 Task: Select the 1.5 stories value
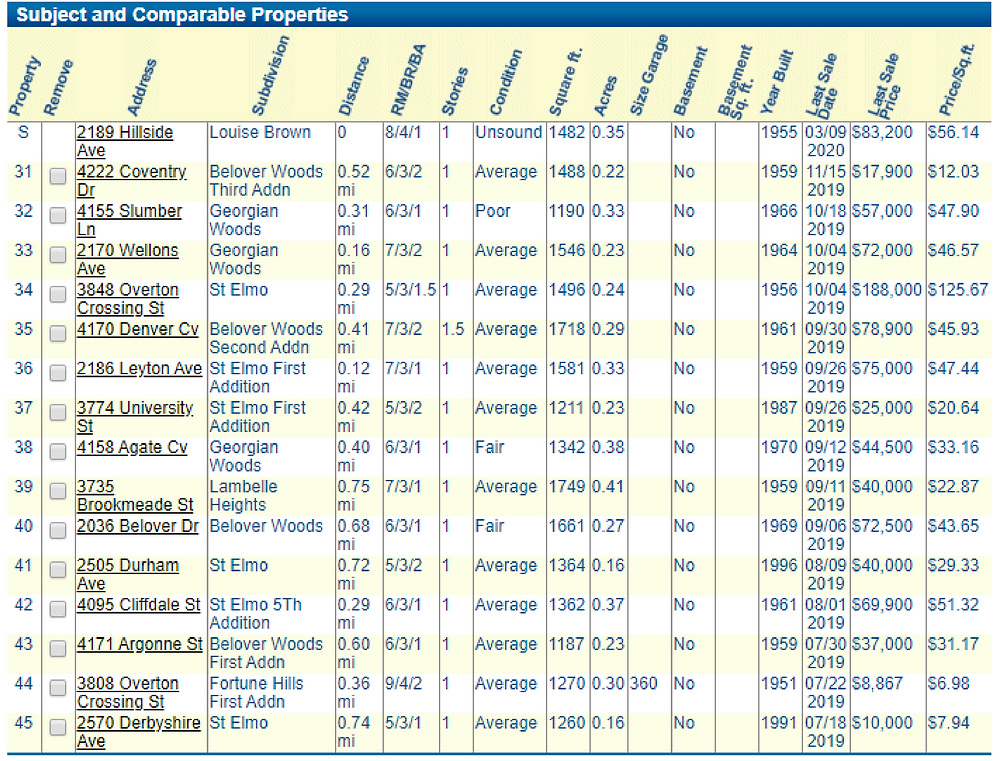[453, 329]
